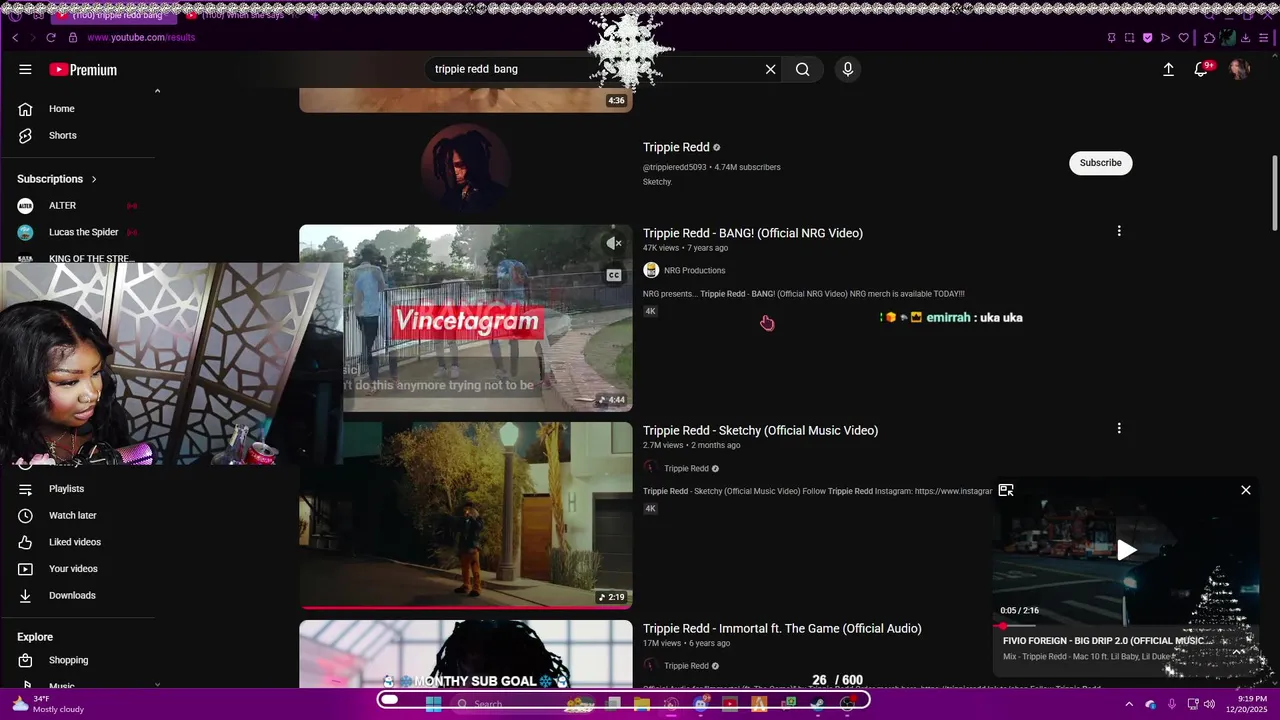Screen dimensions: 1280x720
Task: Play the miniplayer video
Action: [1126, 550]
